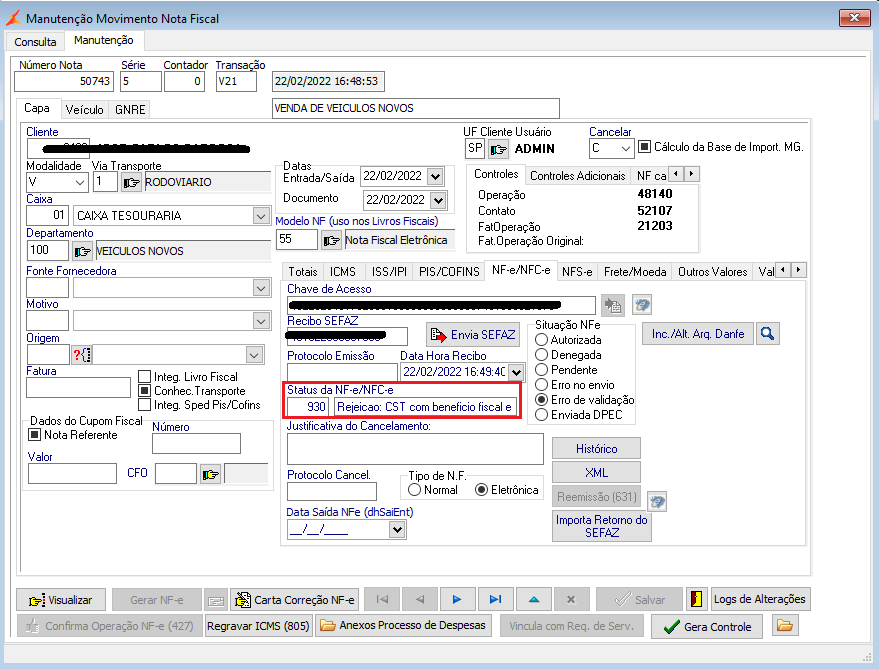
Task: Open Departamento lookup hand icon
Action: 82,251
